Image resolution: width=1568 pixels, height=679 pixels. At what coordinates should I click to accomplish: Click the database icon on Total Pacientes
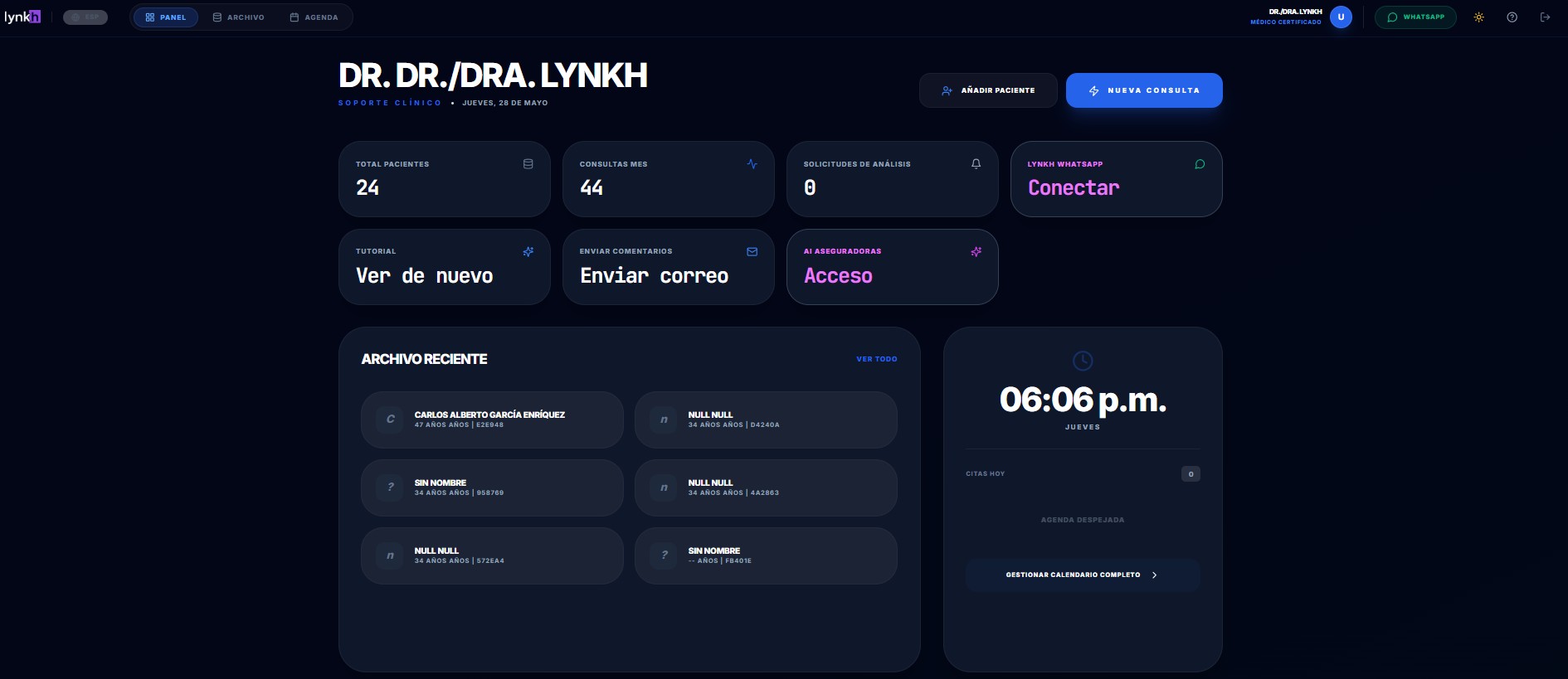[528, 164]
